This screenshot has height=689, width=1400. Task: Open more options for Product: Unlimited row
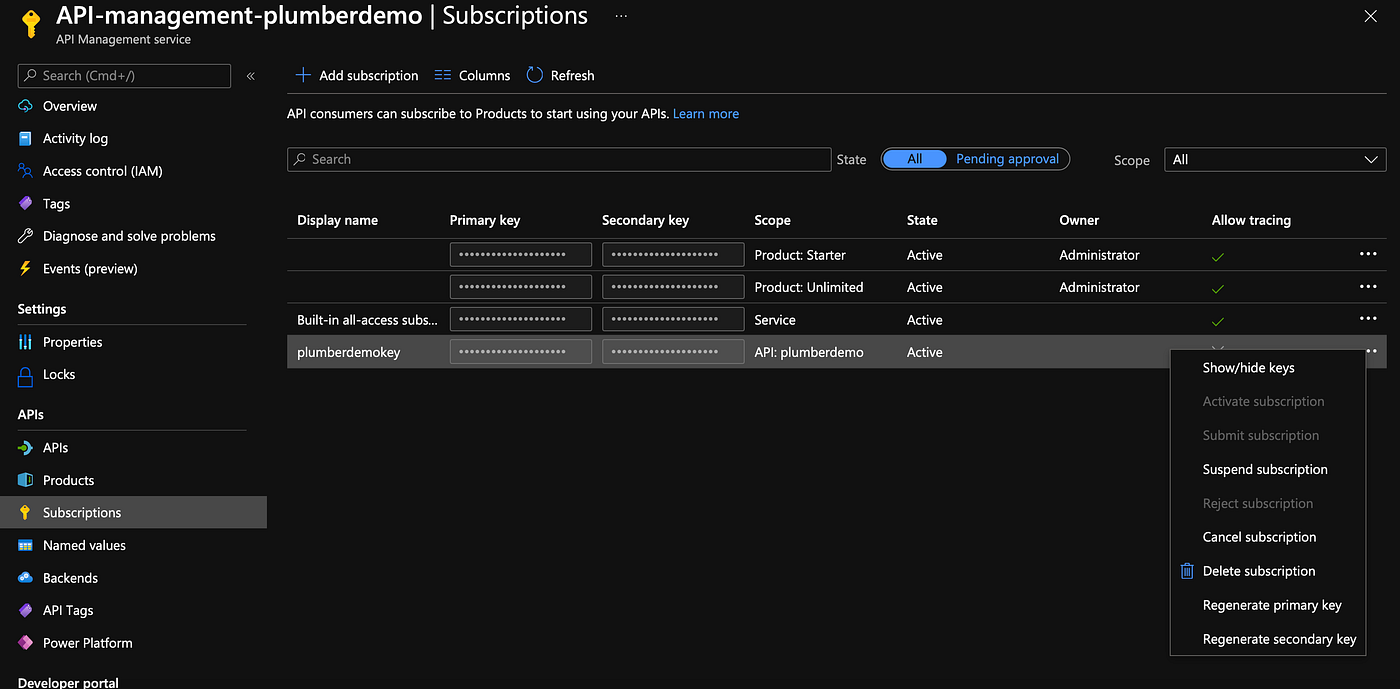(1368, 287)
